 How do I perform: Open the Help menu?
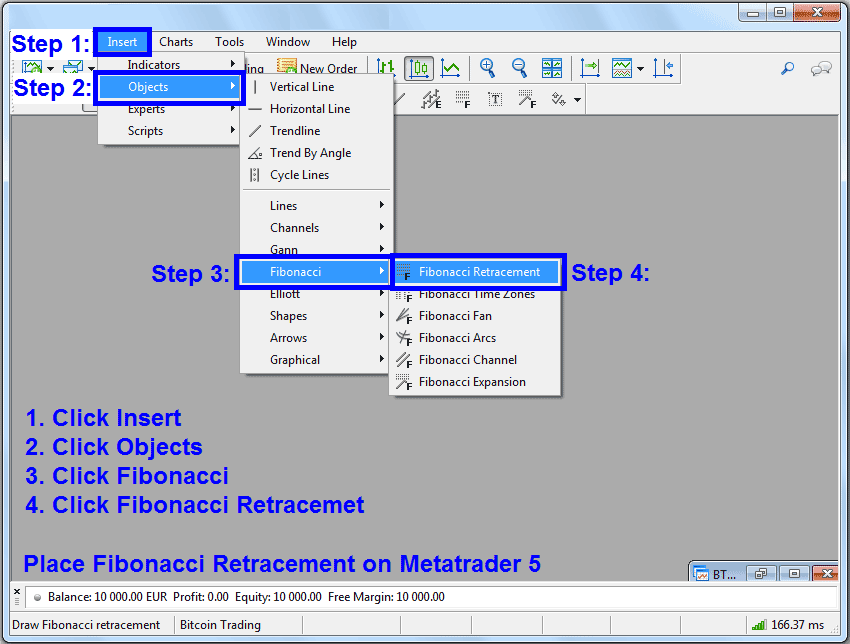(344, 42)
